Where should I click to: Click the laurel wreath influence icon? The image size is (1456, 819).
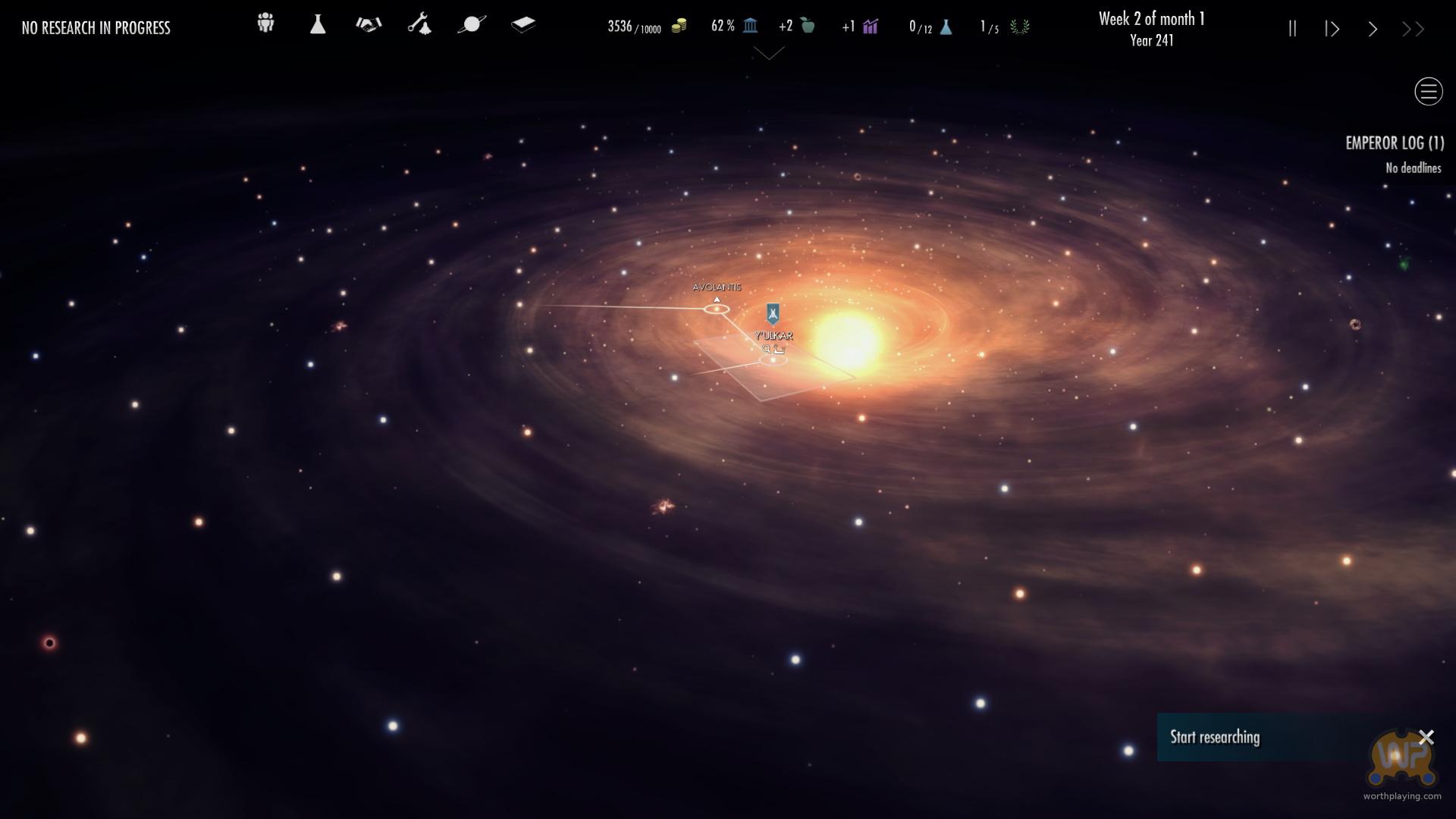(x=1019, y=27)
